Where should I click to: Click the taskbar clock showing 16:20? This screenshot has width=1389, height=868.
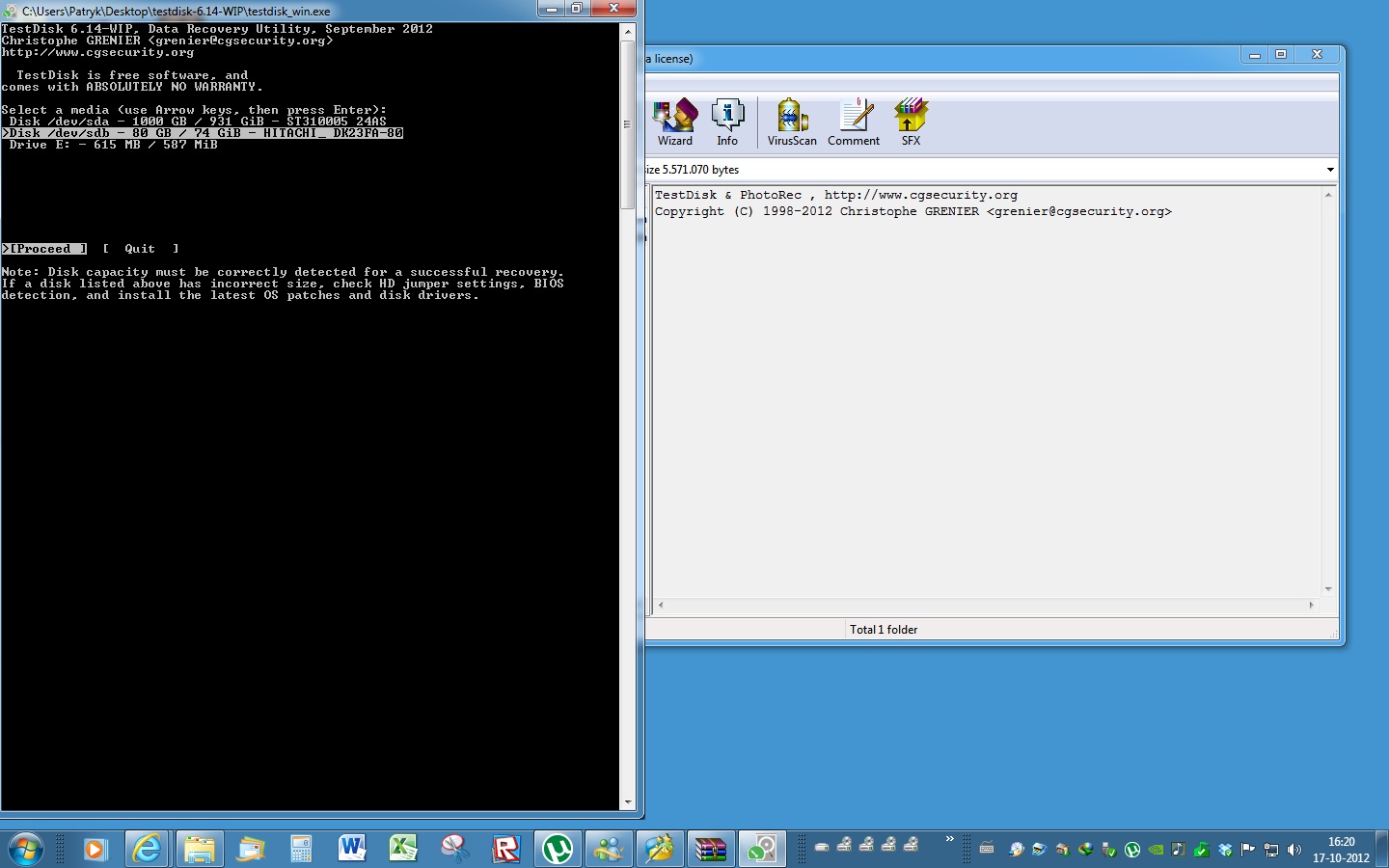pos(1341,850)
